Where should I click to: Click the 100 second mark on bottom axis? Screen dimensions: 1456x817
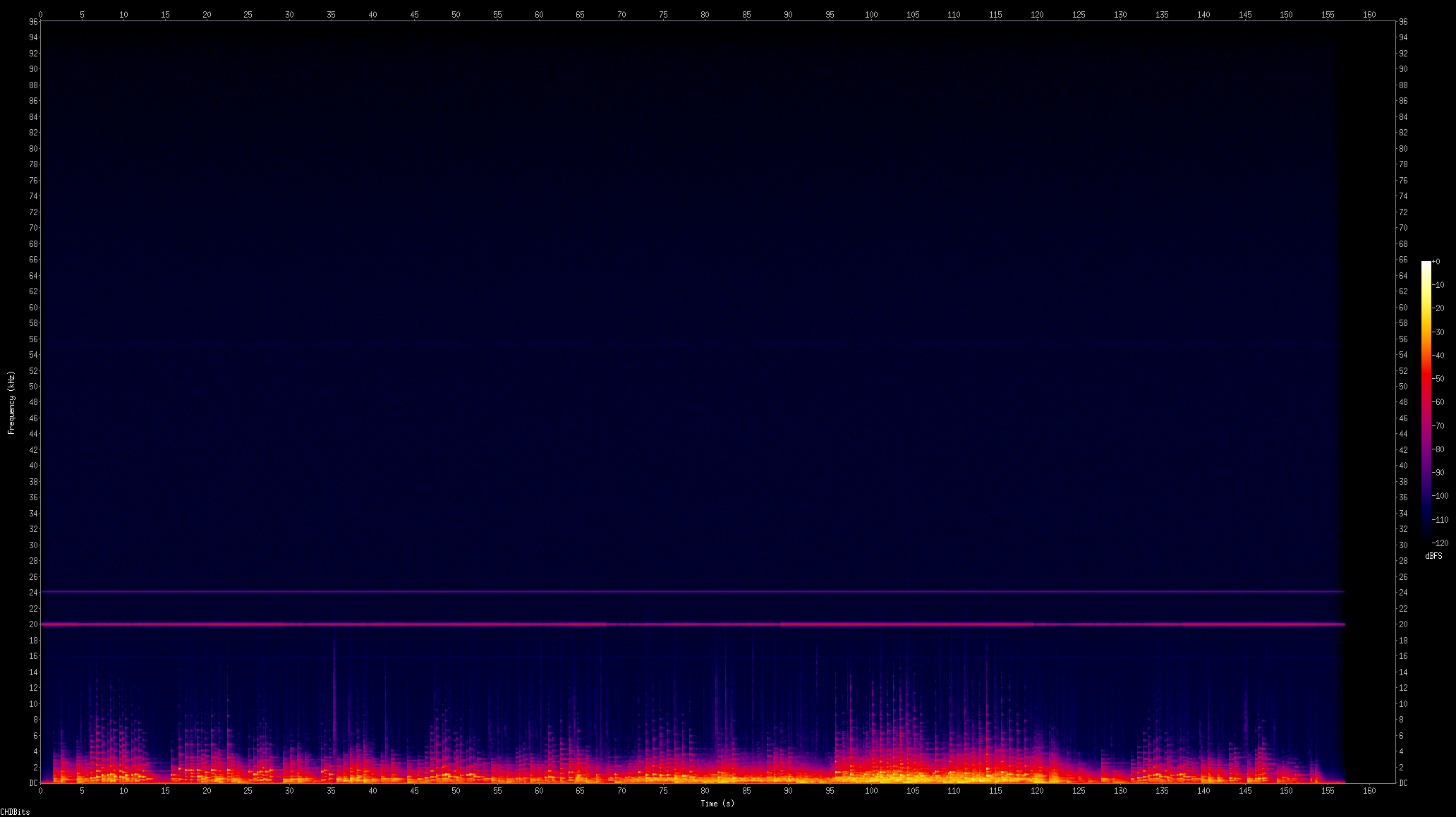click(x=871, y=791)
